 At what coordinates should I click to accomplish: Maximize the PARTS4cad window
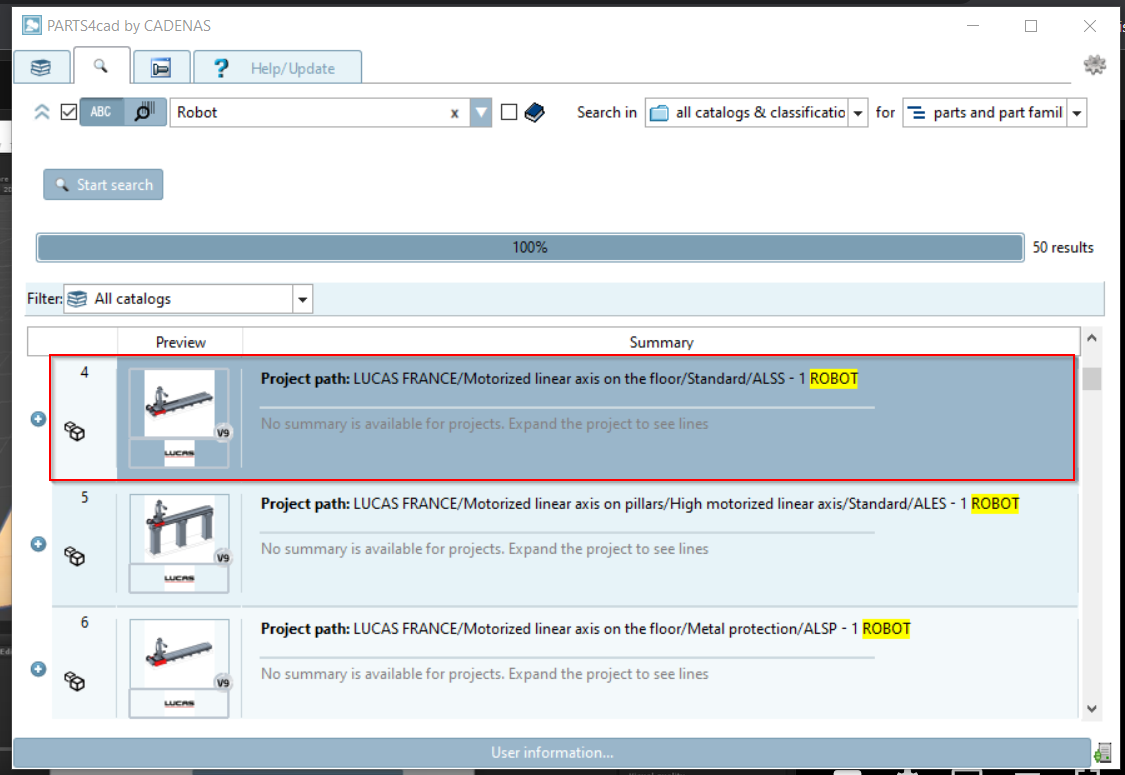pyautogui.click(x=1031, y=26)
